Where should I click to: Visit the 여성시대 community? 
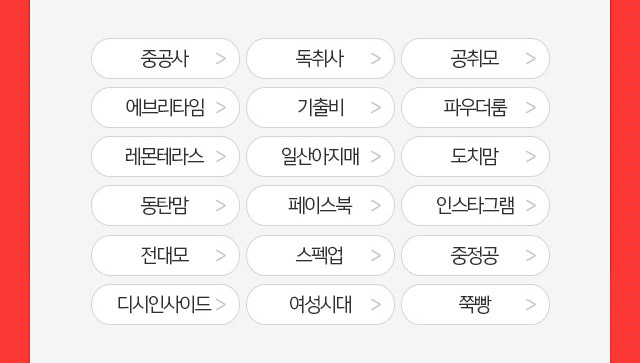[x=320, y=305]
